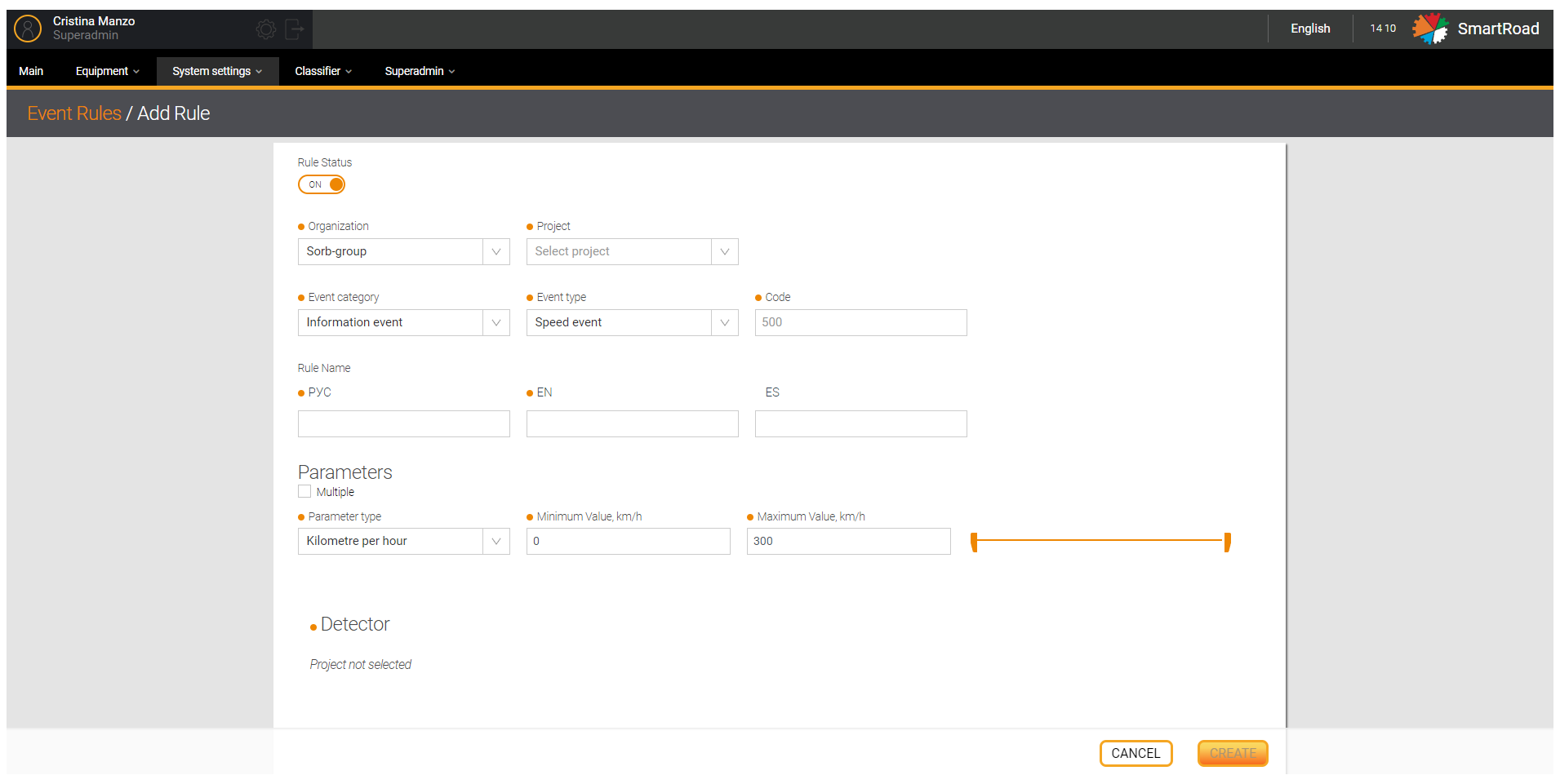The image size is (1560, 784).
Task: Click the EN rule name field
Action: point(633,423)
